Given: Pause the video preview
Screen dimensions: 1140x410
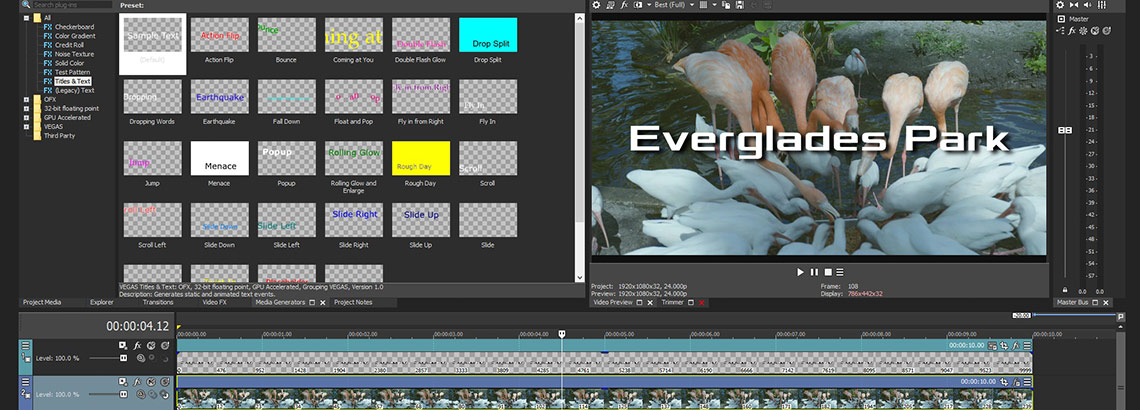Looking at the screenshot, I should (814, 272).
